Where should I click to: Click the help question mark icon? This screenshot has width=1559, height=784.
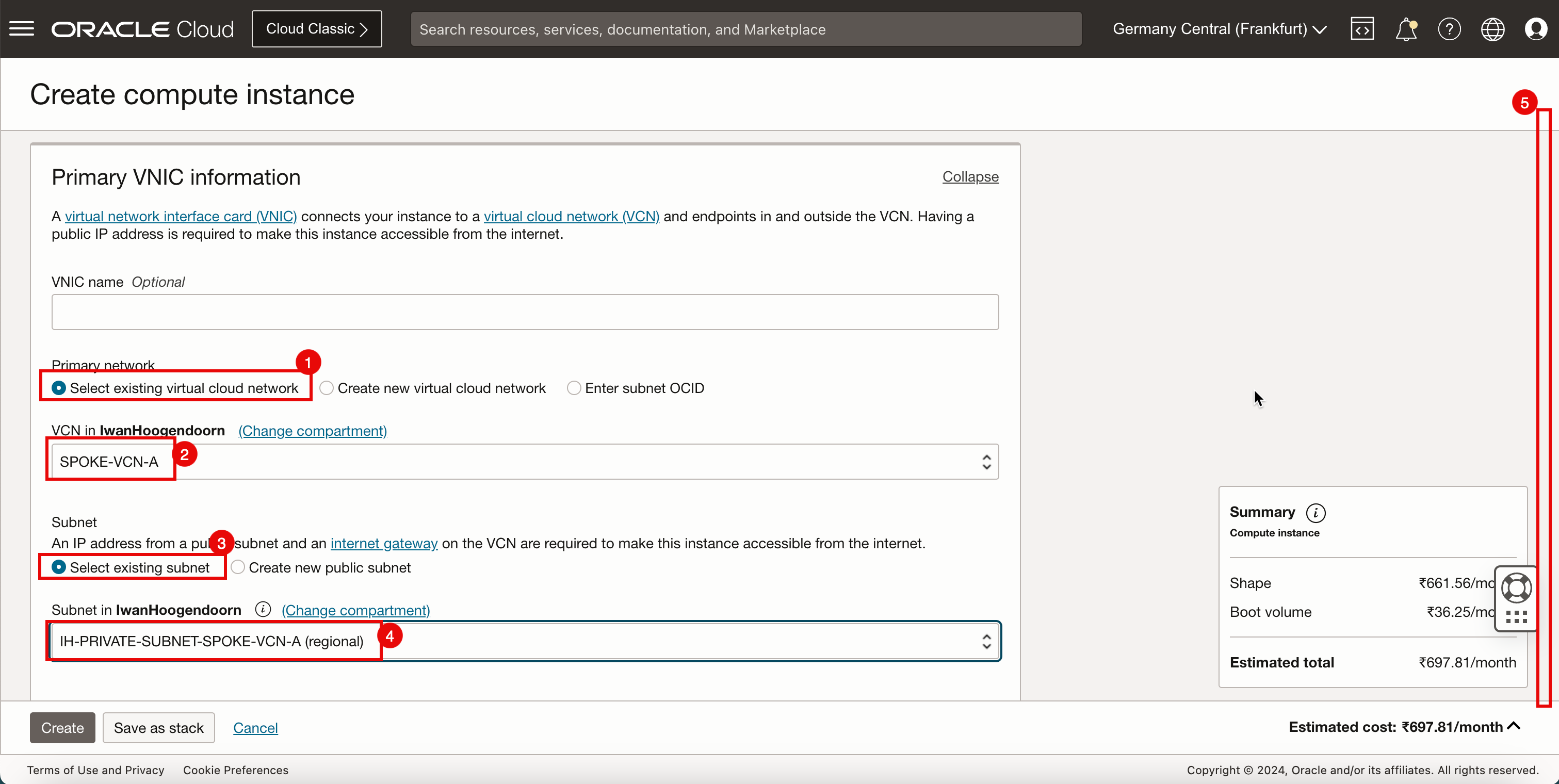pos(1450,29)
